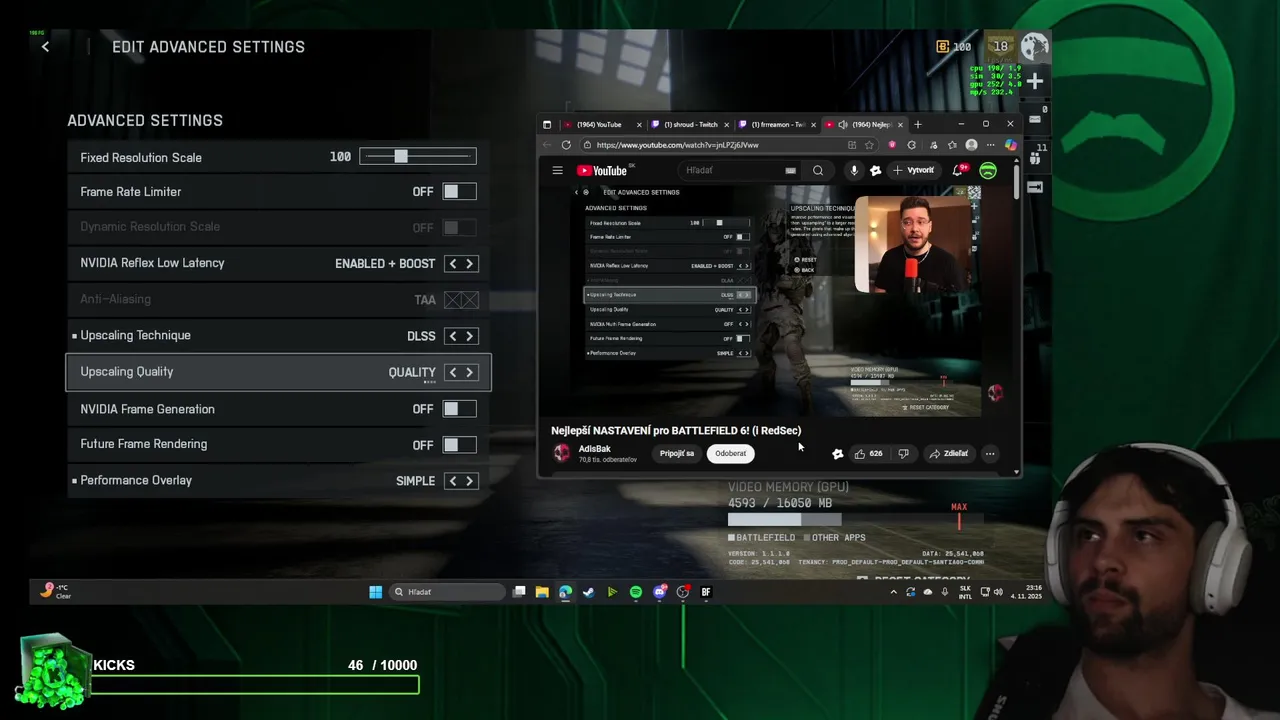Toggle NVIDIA Frame Generation switch
Viewport: 1280px width, 720px height.
pos(460,409)
